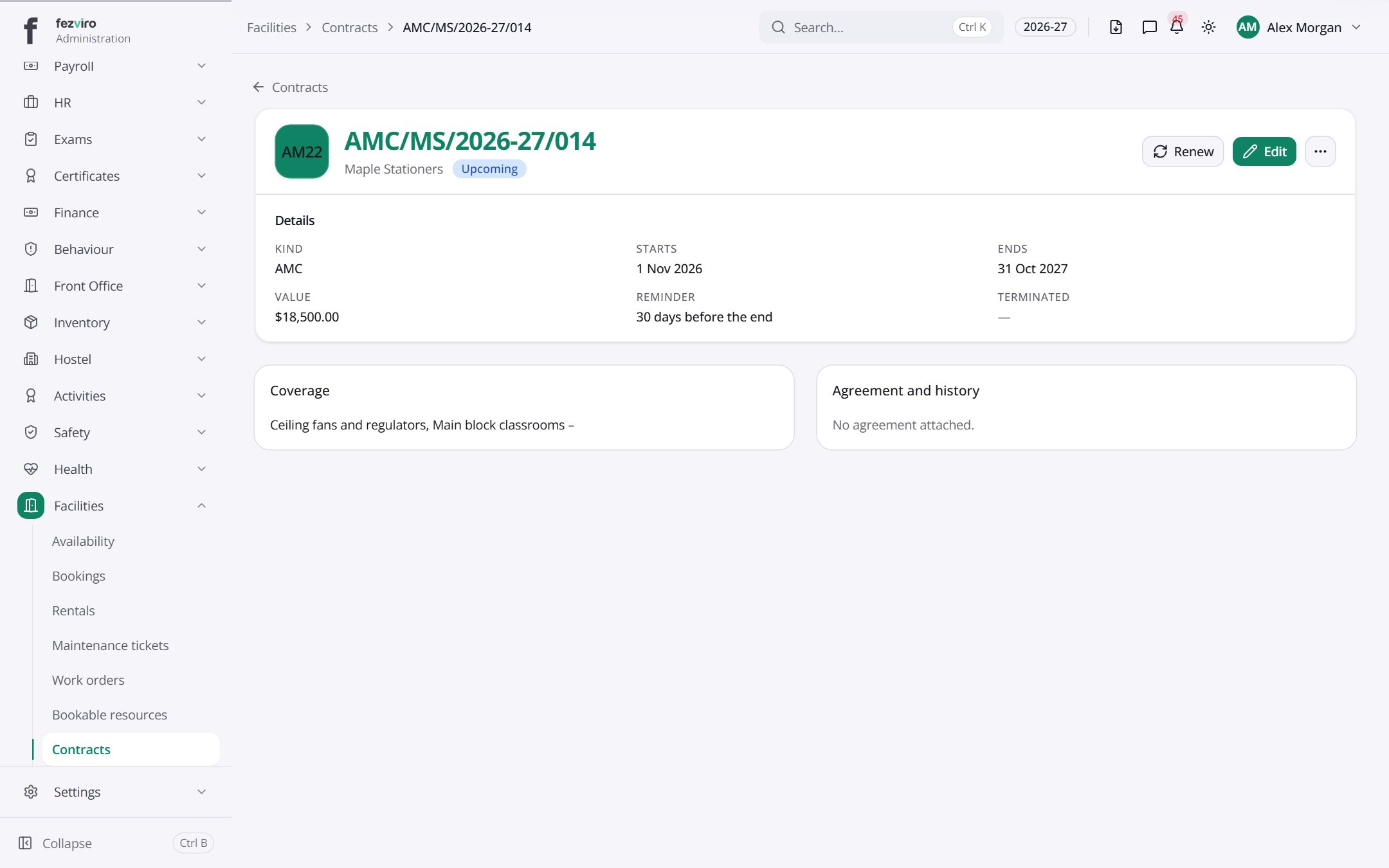The width and height of the screenshot is (1389, 868).
Task: Click the Facilities building icon in sidebar
Action: 31,505
